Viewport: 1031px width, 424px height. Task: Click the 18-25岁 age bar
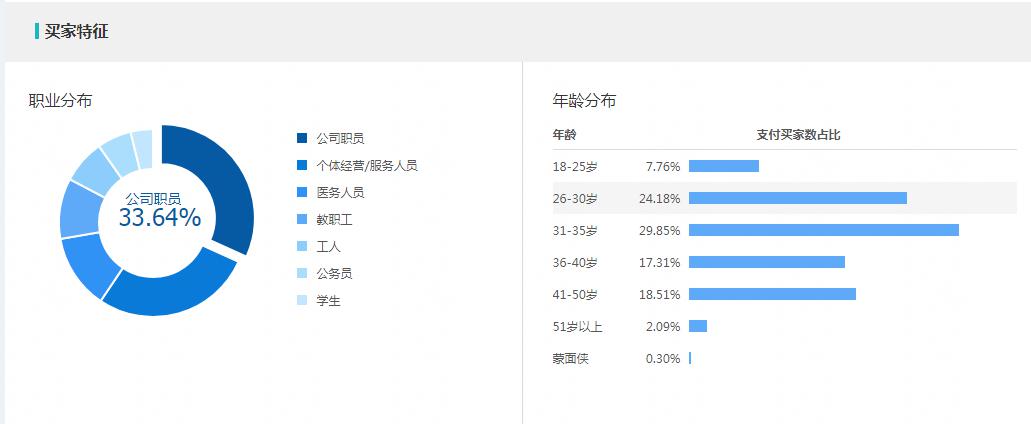click(x=723, y=166)
